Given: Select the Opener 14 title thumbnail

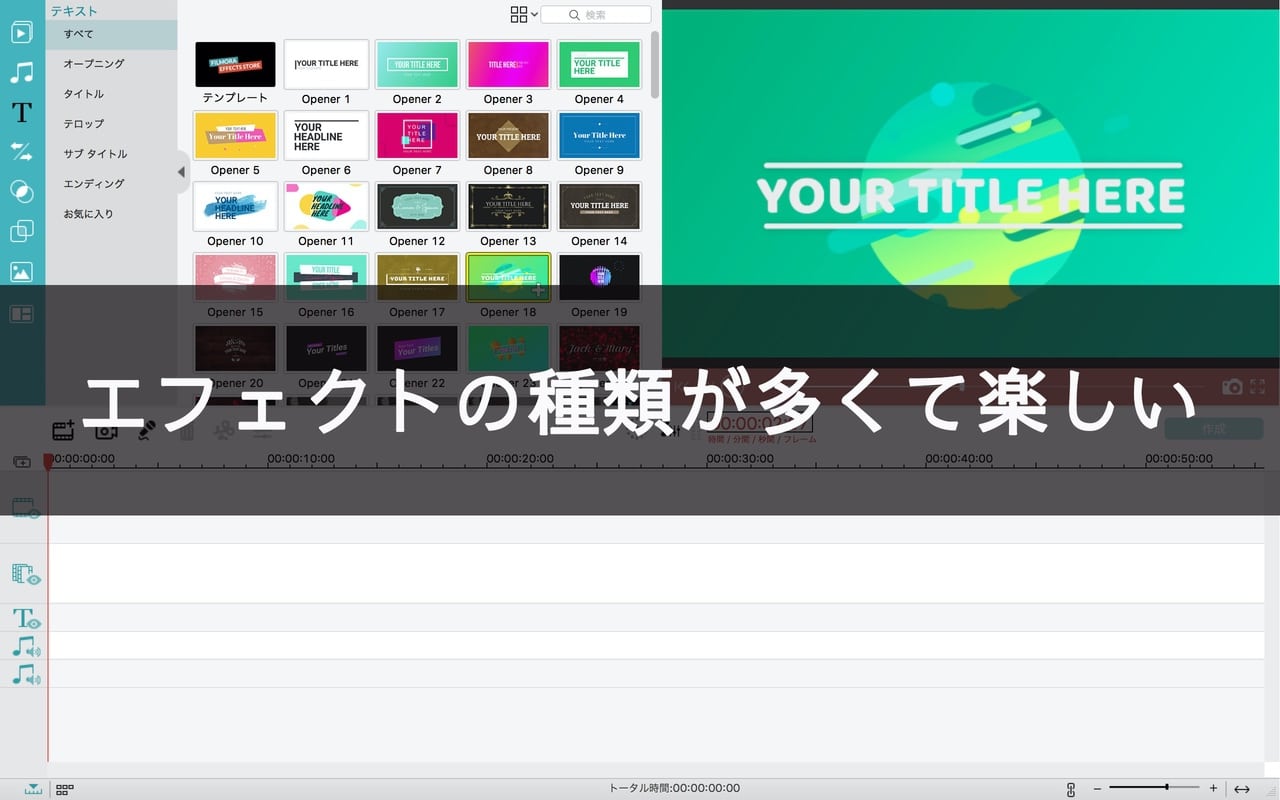Looking at the screenshot, I should [x=599, y=206].
